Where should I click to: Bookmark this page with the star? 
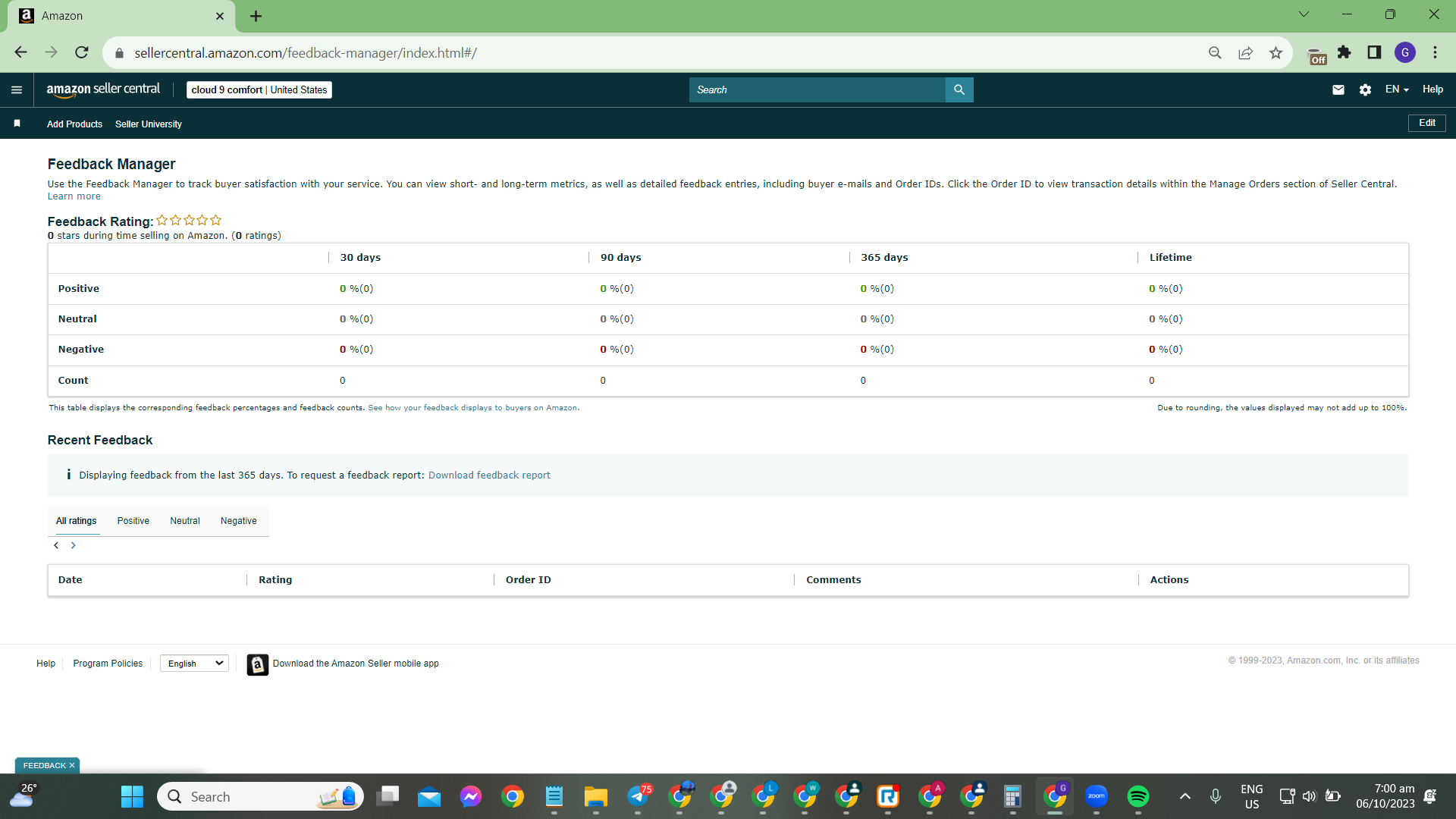tap(1276, 52)
